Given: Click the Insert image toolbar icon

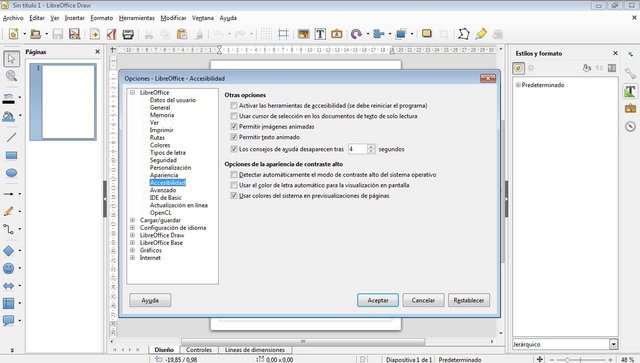Looking at the screenshot, I should tap(303, 34).
